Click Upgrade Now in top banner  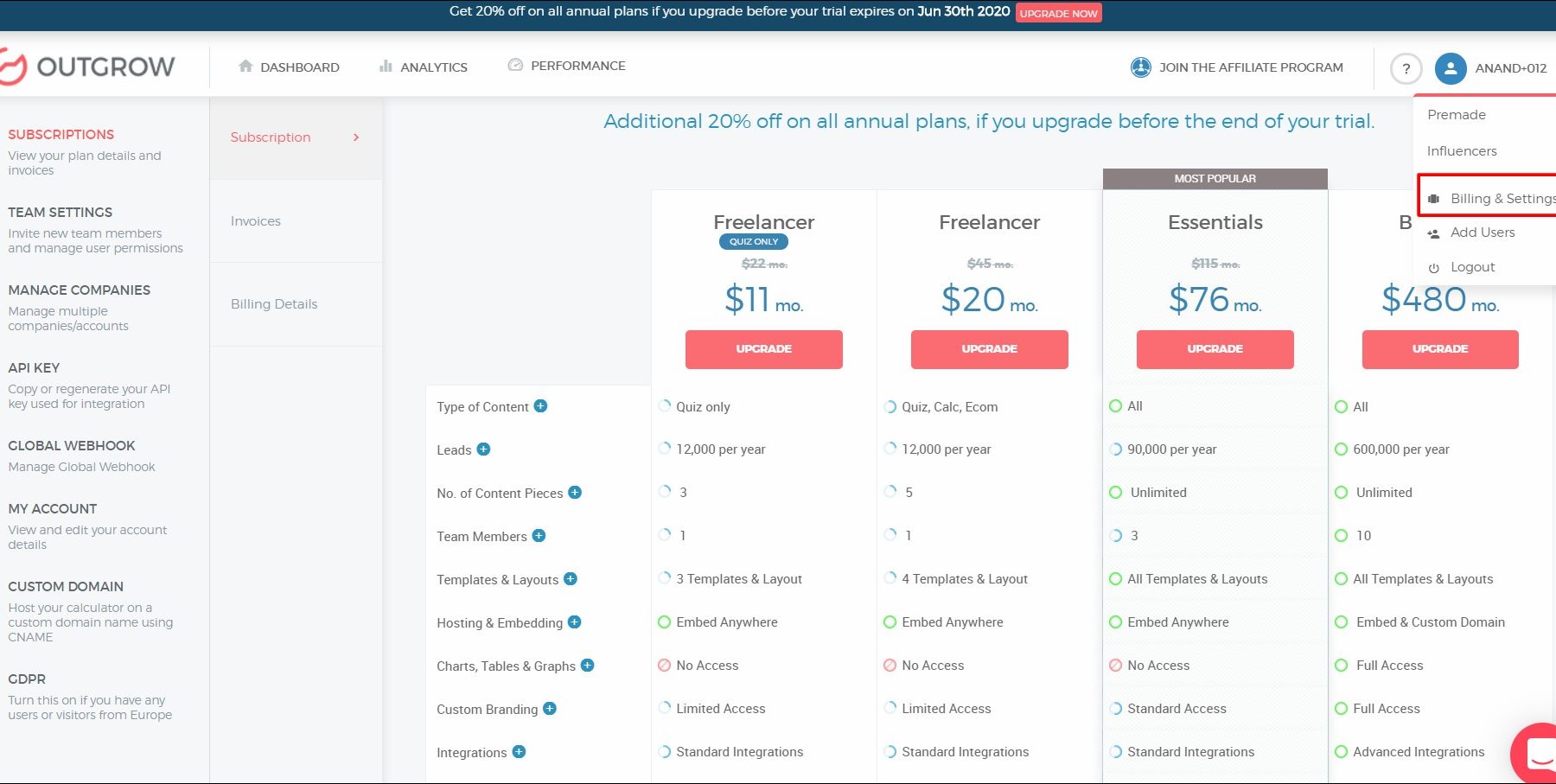(x=1058, y=13)
